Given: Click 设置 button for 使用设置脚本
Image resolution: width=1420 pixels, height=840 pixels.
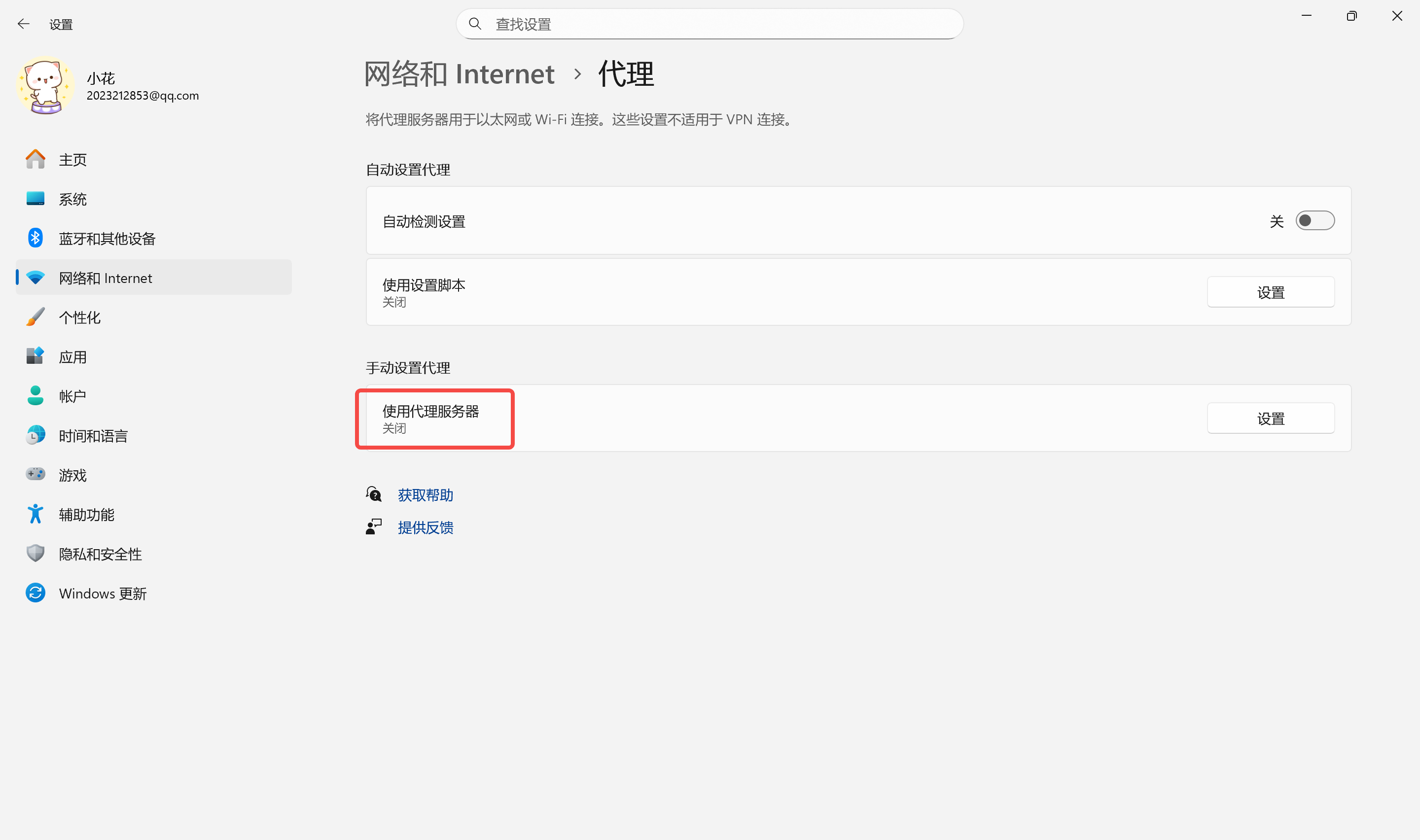Looking at the screenshot, I should click(x=1270, y=293).
